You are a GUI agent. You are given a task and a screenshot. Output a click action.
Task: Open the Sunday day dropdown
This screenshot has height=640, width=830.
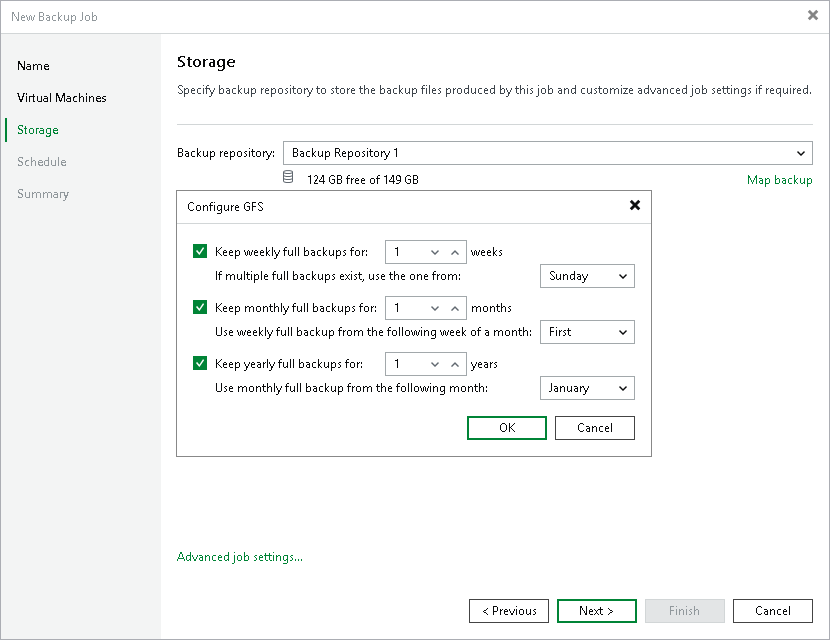coord(587,276)
